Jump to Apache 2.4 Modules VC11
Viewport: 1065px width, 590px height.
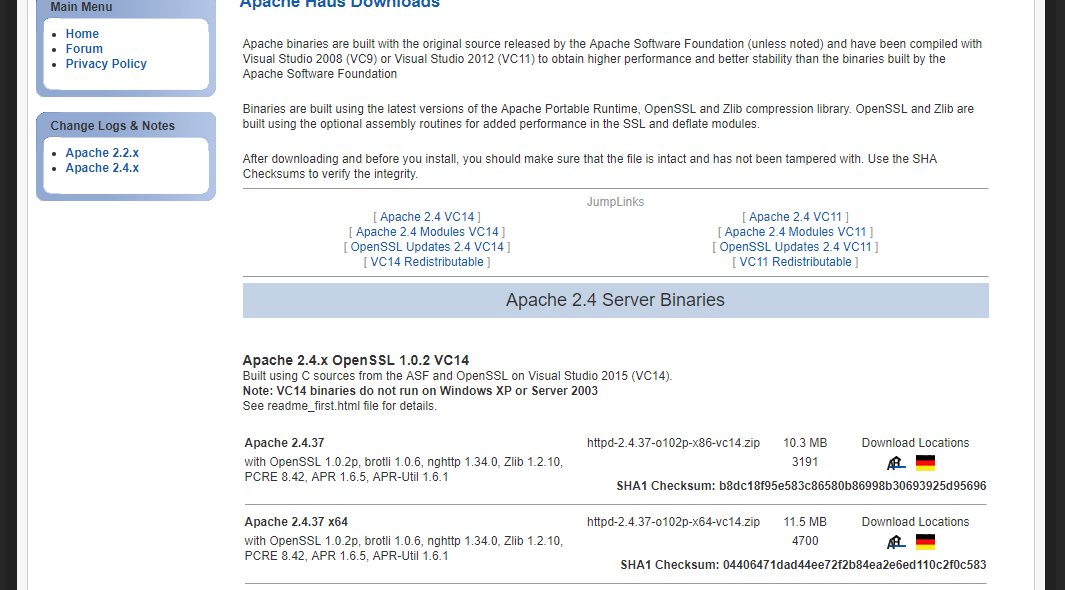point(795,232)
